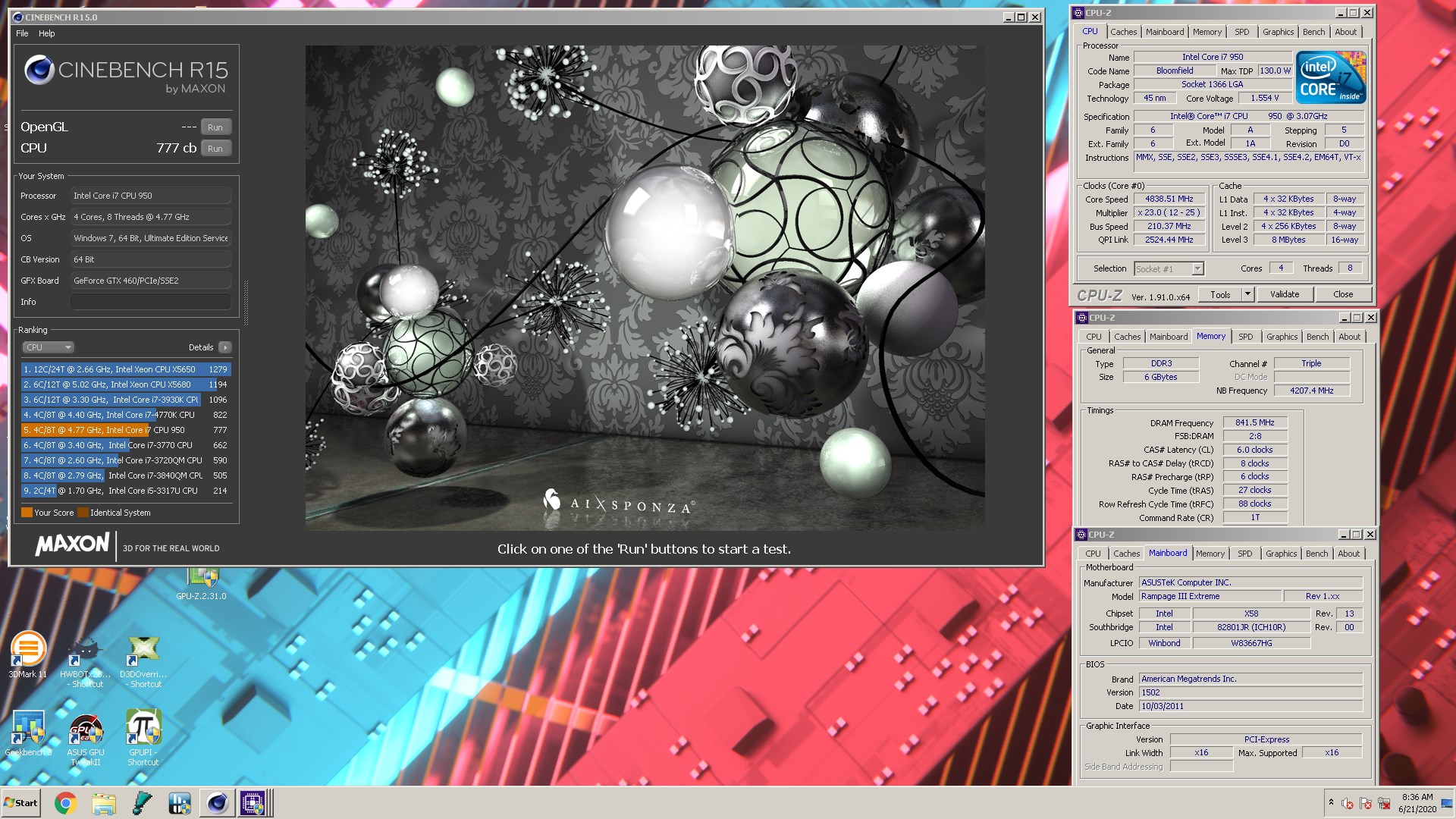Expand ranking Details arrow
The image size is (1456, 819).
coord(224,347)
